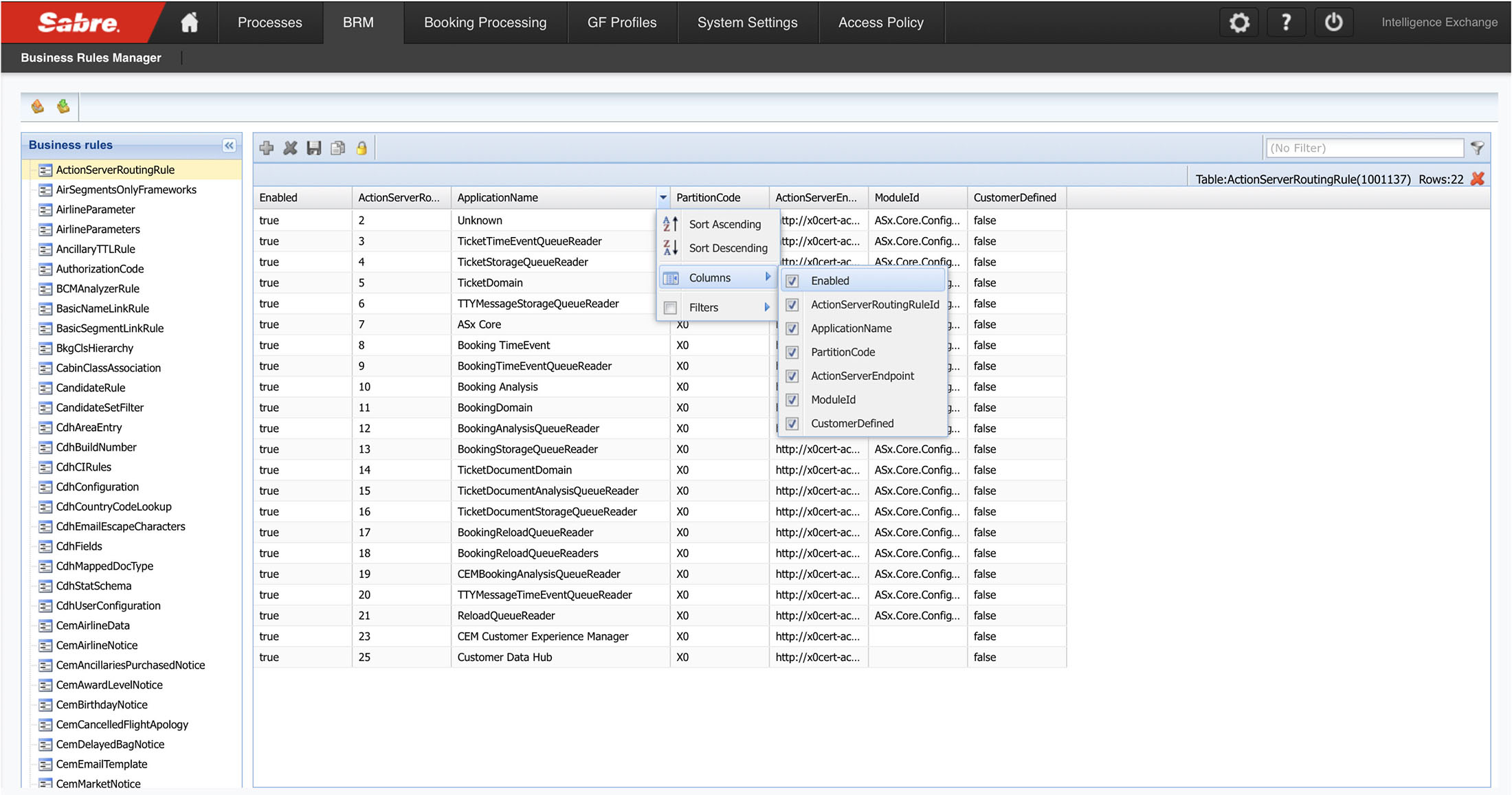
Task: Click the lock icon in the toolbar
Action: (x=362, y=148)
